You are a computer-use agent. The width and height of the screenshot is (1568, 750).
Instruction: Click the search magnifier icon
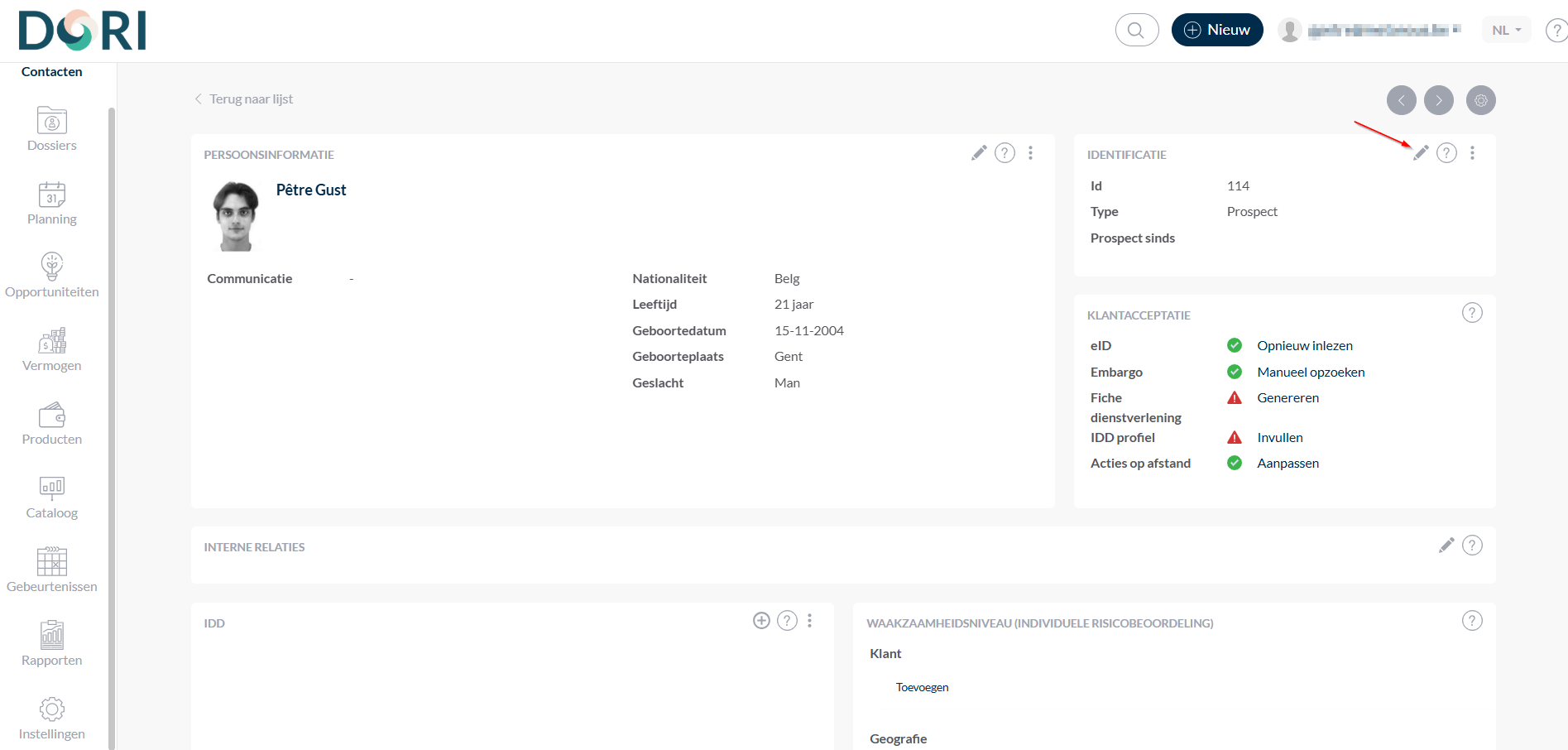(x=1136, y=30)
